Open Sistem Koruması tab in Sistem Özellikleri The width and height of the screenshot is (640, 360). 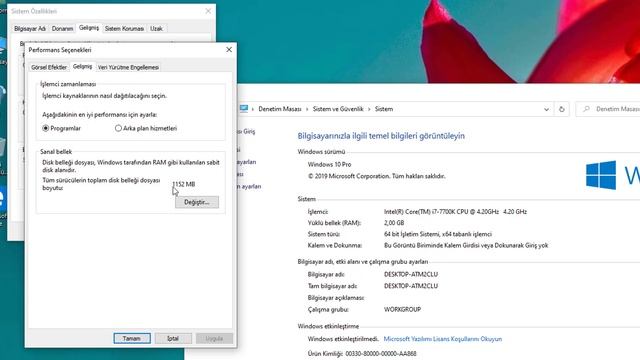(x=124, y=29)
